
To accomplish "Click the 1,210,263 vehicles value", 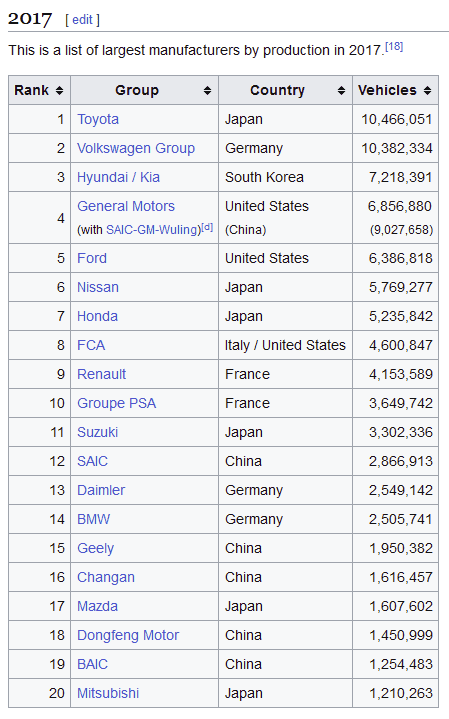I will 400,693.
